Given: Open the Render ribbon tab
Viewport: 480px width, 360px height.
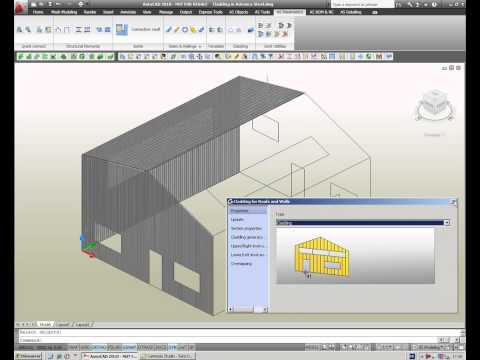Looking at the screenshot, I should (x=90, y=12).
